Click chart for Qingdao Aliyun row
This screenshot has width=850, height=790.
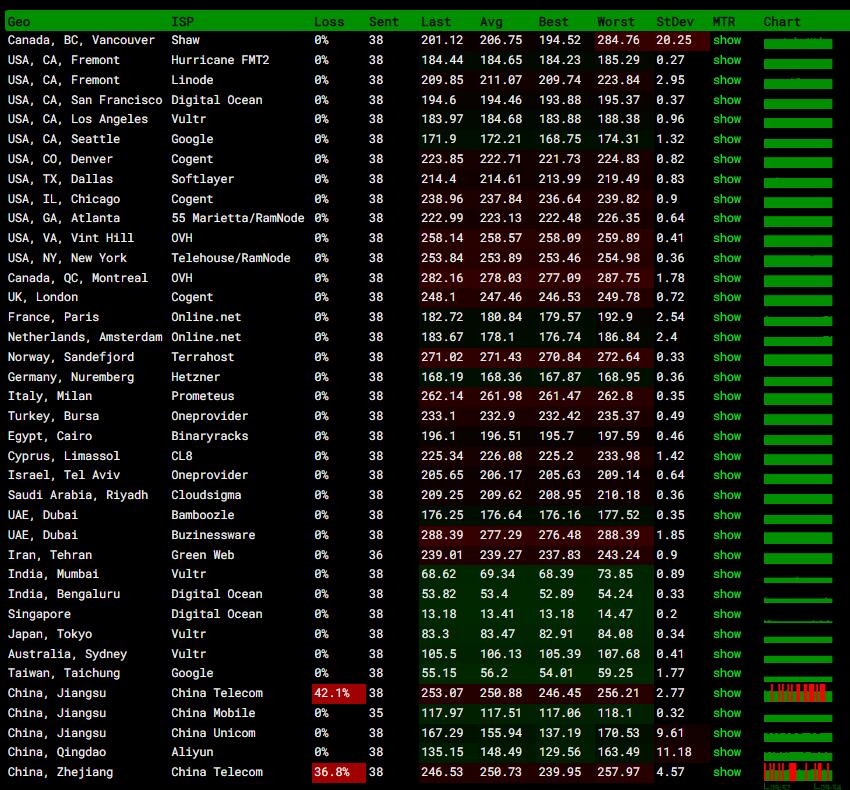[798, 755]
